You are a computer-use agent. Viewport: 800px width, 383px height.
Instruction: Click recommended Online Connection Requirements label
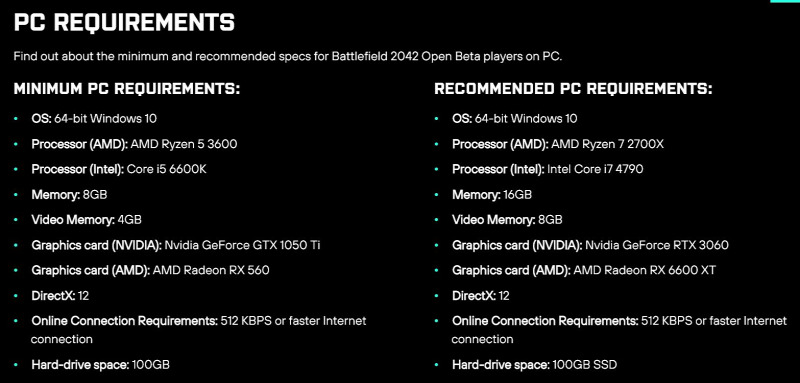[x=545, y=321]
